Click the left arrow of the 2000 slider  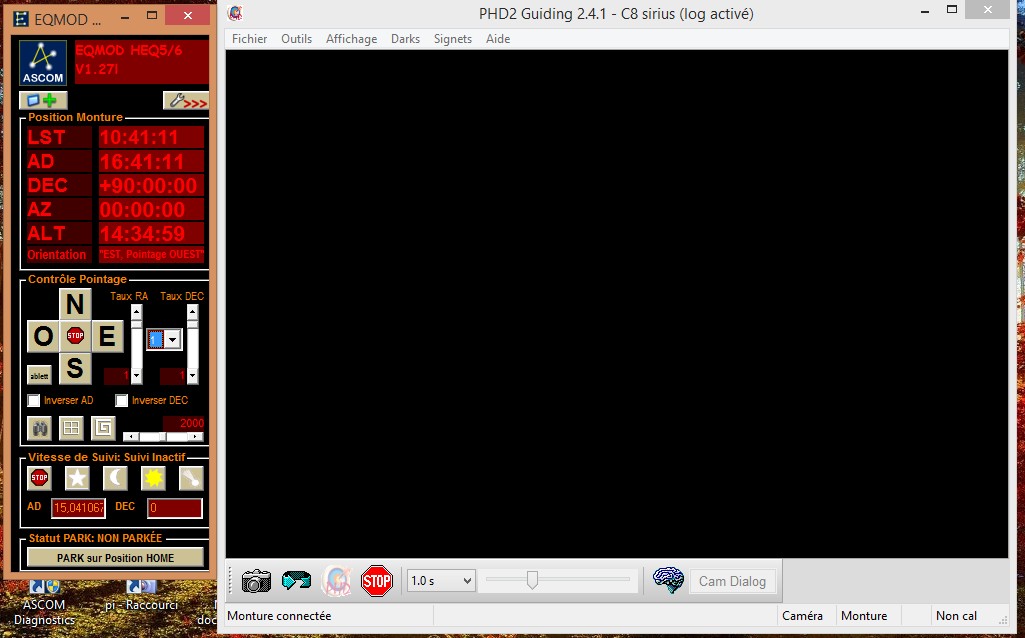coord(129,437)
